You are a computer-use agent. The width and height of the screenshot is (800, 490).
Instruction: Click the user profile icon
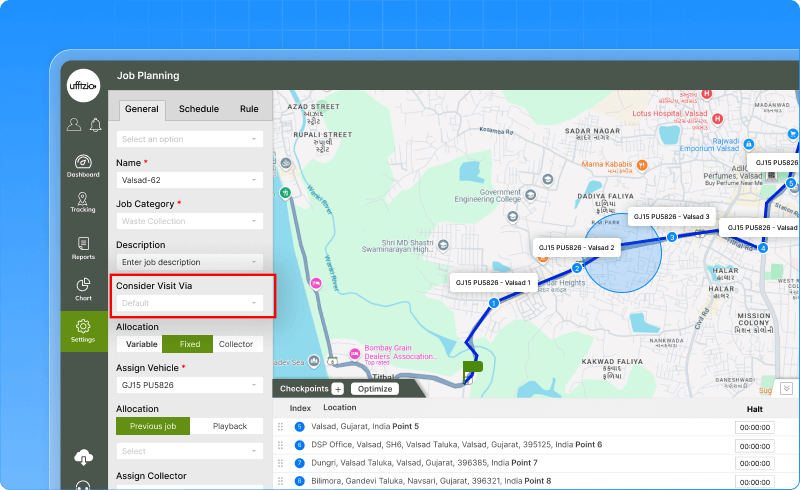[x=74, y=125]
